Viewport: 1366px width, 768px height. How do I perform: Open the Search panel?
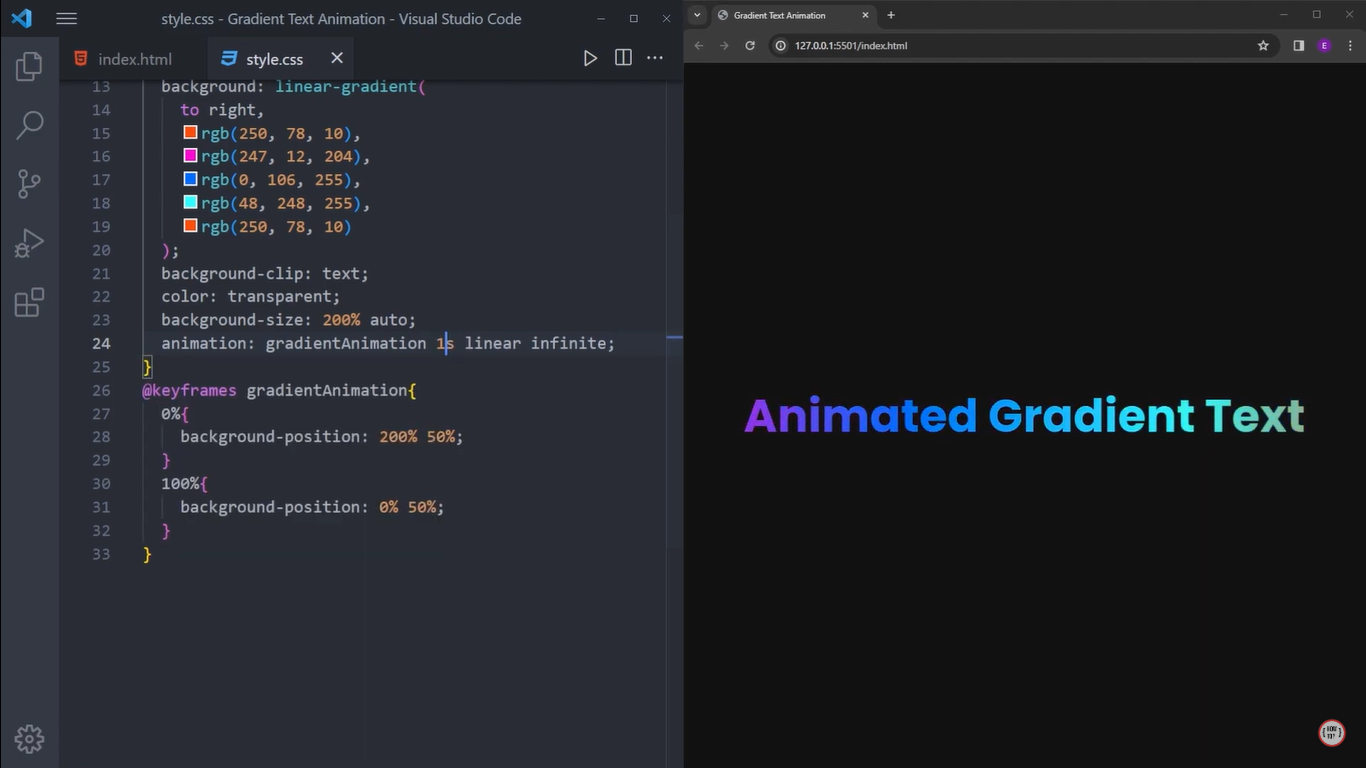(x=28, y=124)
